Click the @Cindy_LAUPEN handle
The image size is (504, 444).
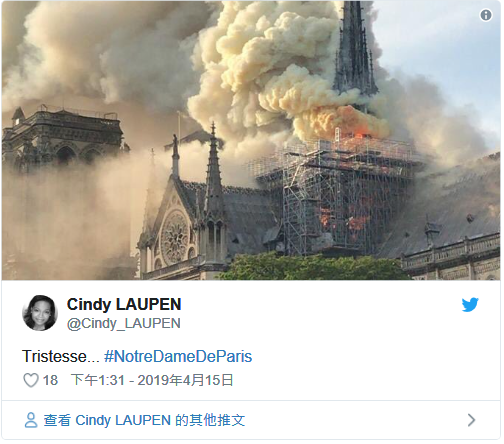click(124, 325)
